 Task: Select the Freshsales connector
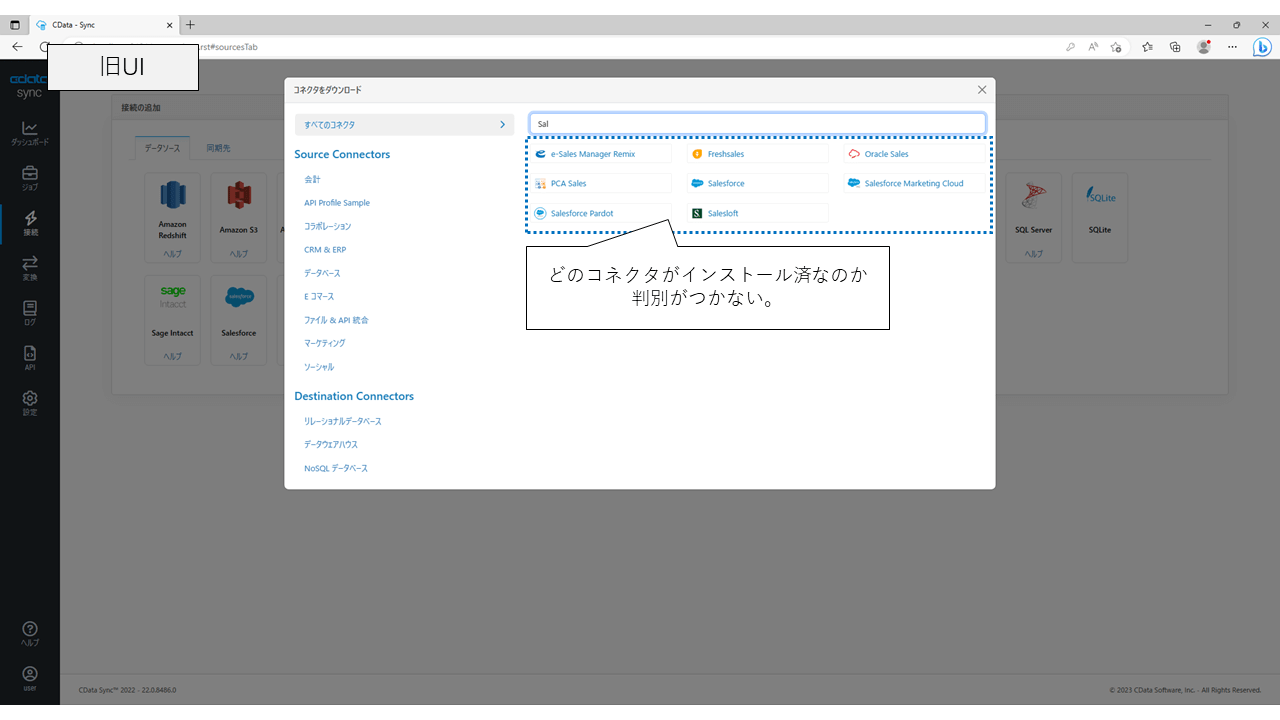[757, 154]
